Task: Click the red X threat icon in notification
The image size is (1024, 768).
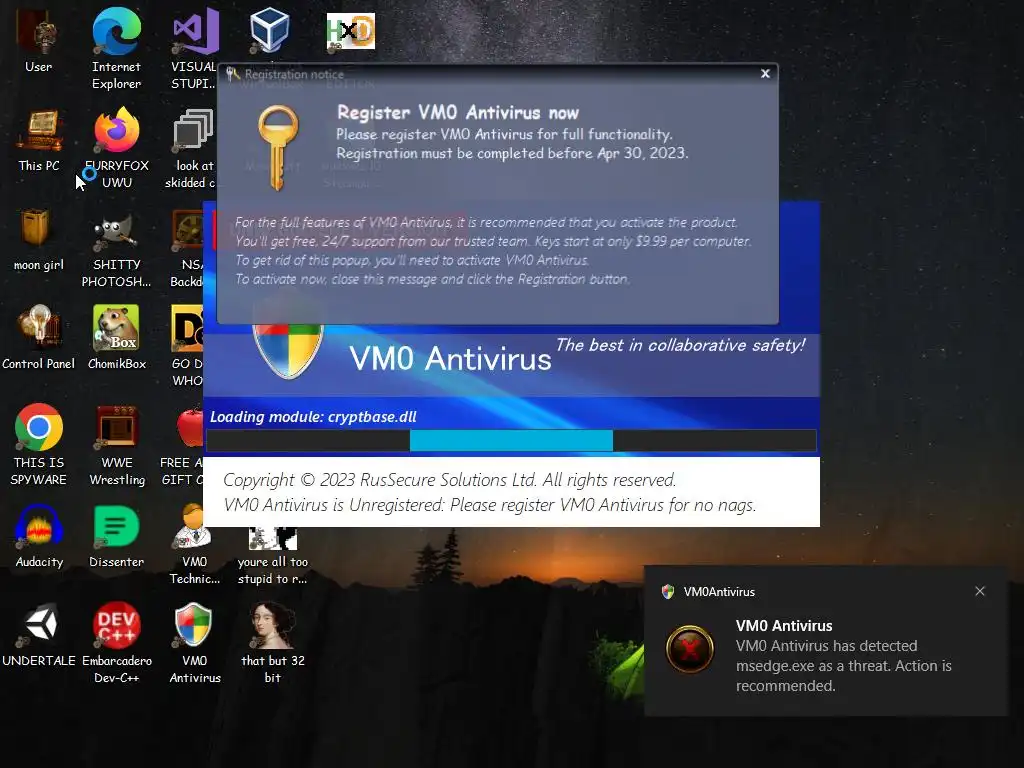Action: coord(690,649)
